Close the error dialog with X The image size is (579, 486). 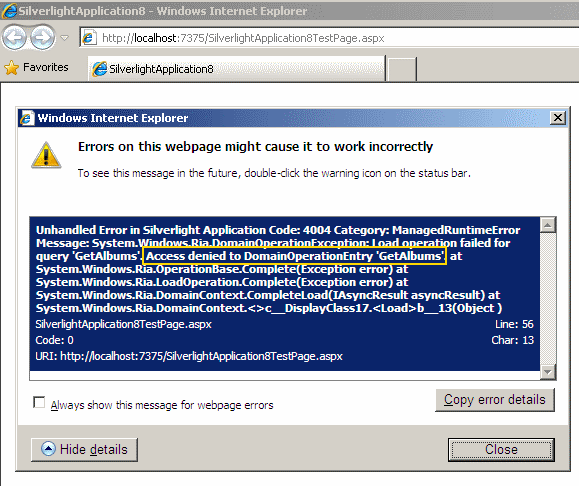click(x=558, y=118)
